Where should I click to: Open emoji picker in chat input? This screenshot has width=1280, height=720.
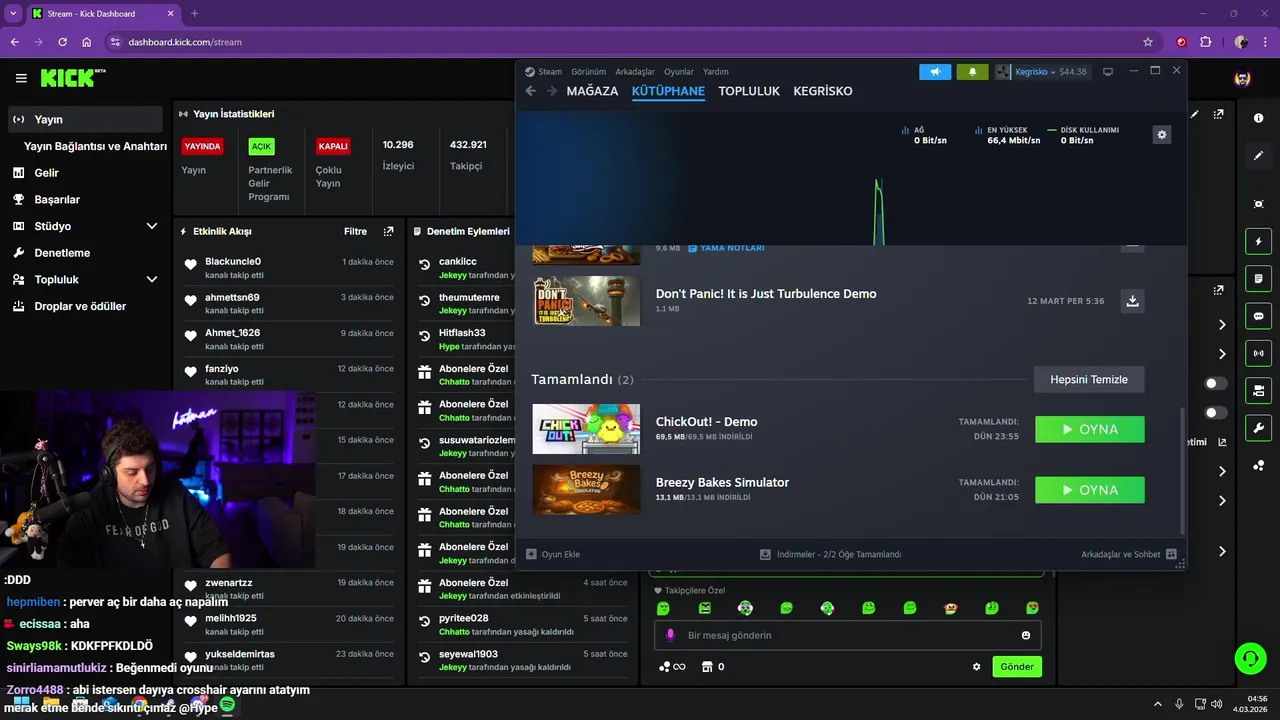pos(1026,635)
